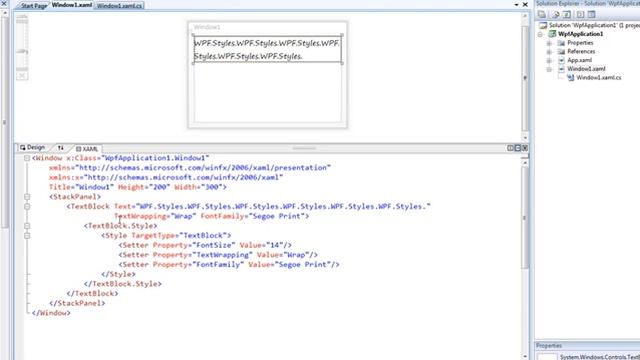The width and height of the screenshot is (640, 360).
Task: Click the vertical split layout icon
Action: click(510, 148)
